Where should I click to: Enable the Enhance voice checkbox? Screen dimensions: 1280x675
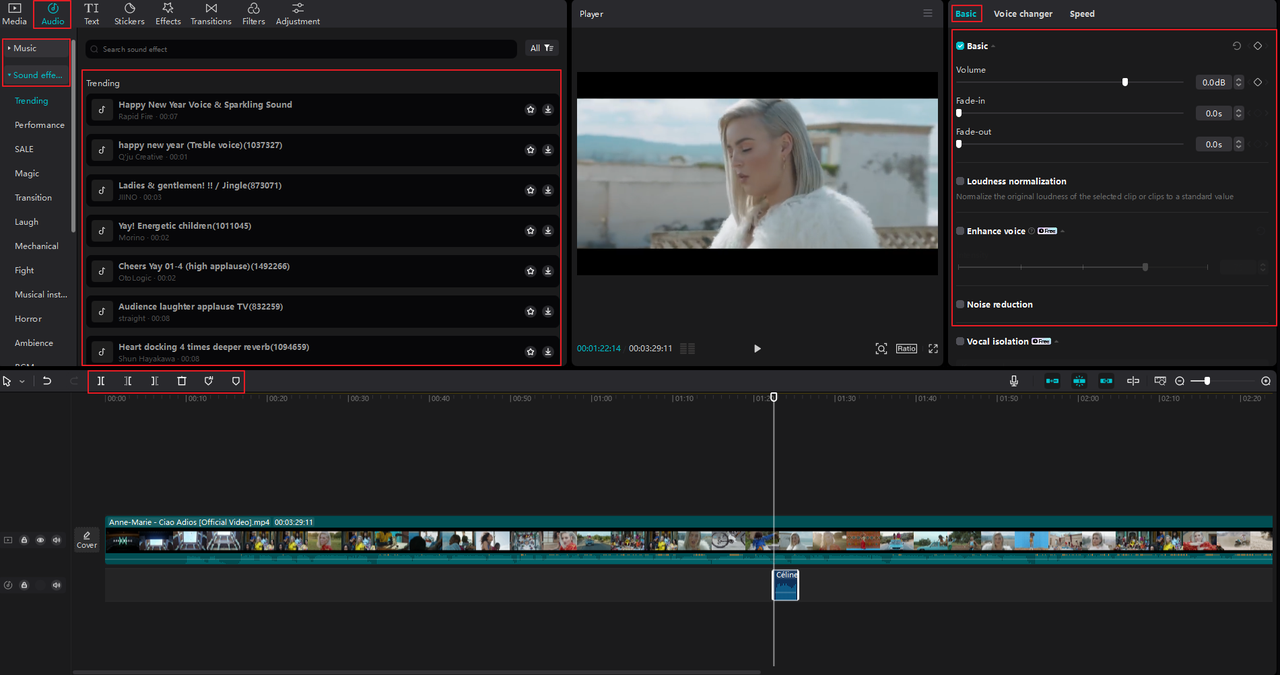(960, 231)
